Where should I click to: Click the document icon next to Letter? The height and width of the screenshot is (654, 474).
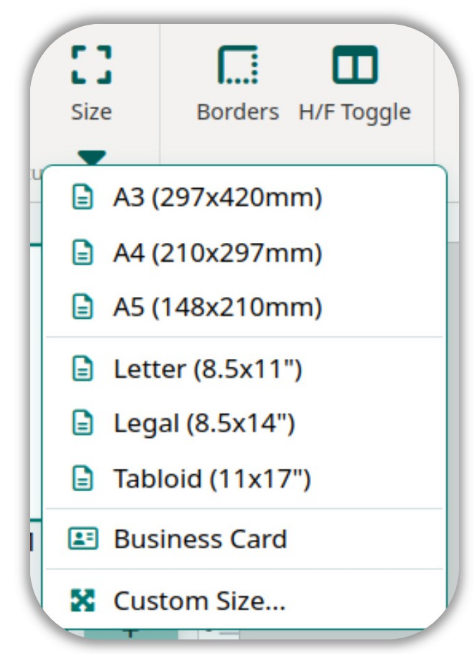[83, 369]
